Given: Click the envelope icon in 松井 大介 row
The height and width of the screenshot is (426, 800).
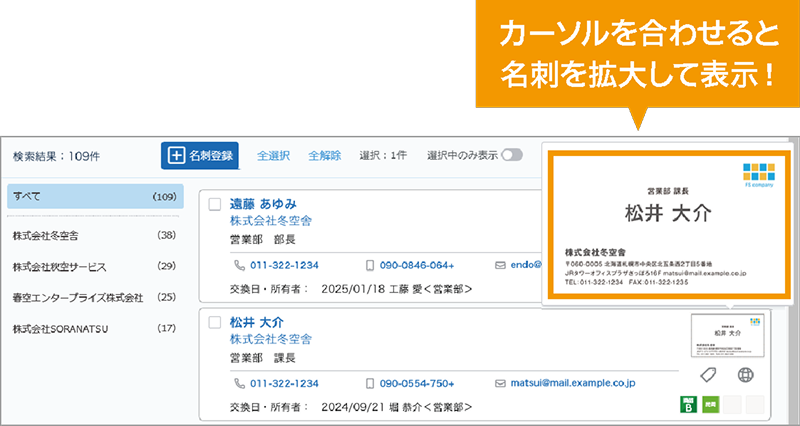Looking at the screenshot, I should coord(501,383).
